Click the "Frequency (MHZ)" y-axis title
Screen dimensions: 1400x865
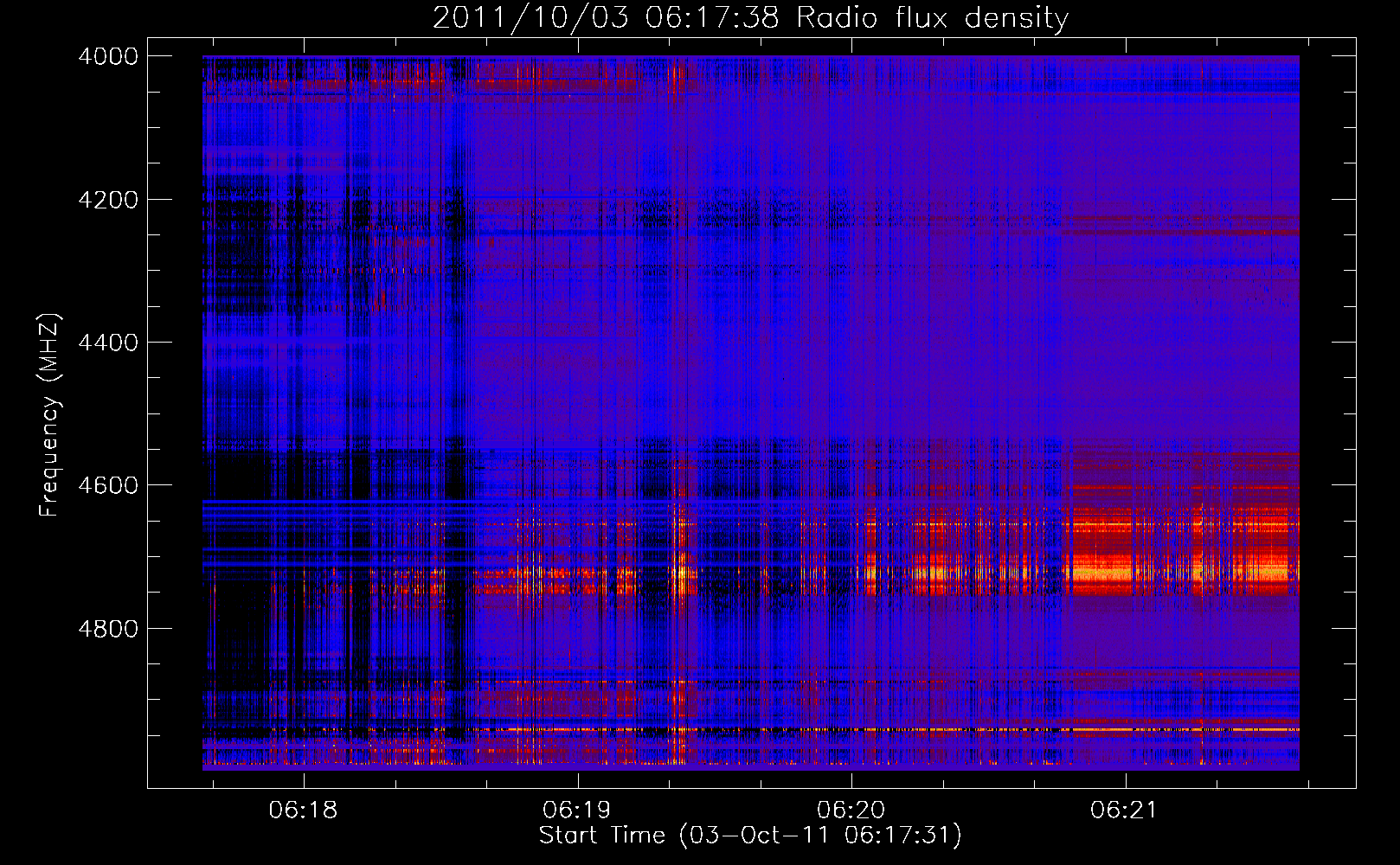pyautogui.click(x=50, y=415)
